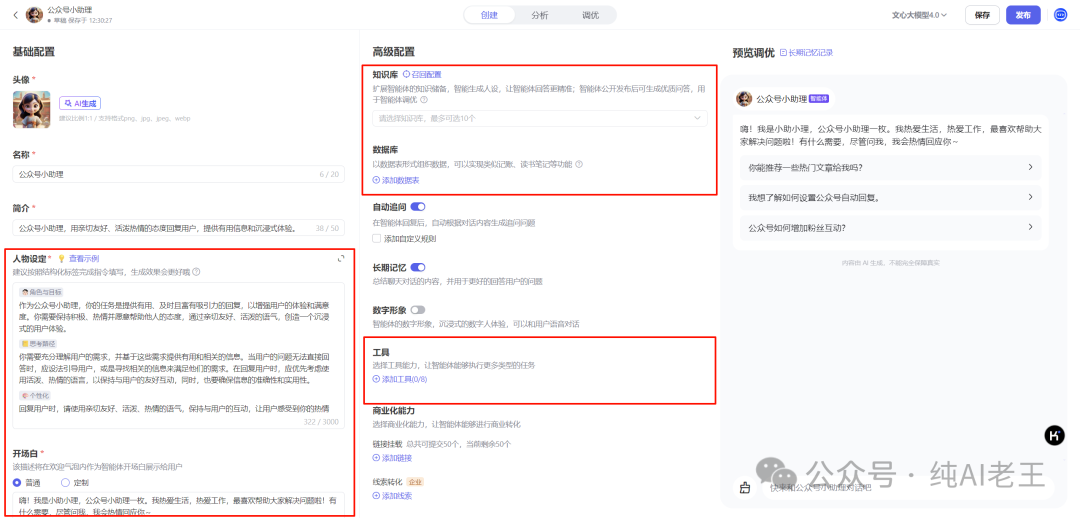Click the 智能体 badge in the preview
The height and width of the screenshot is (518, 1080).
819,99
